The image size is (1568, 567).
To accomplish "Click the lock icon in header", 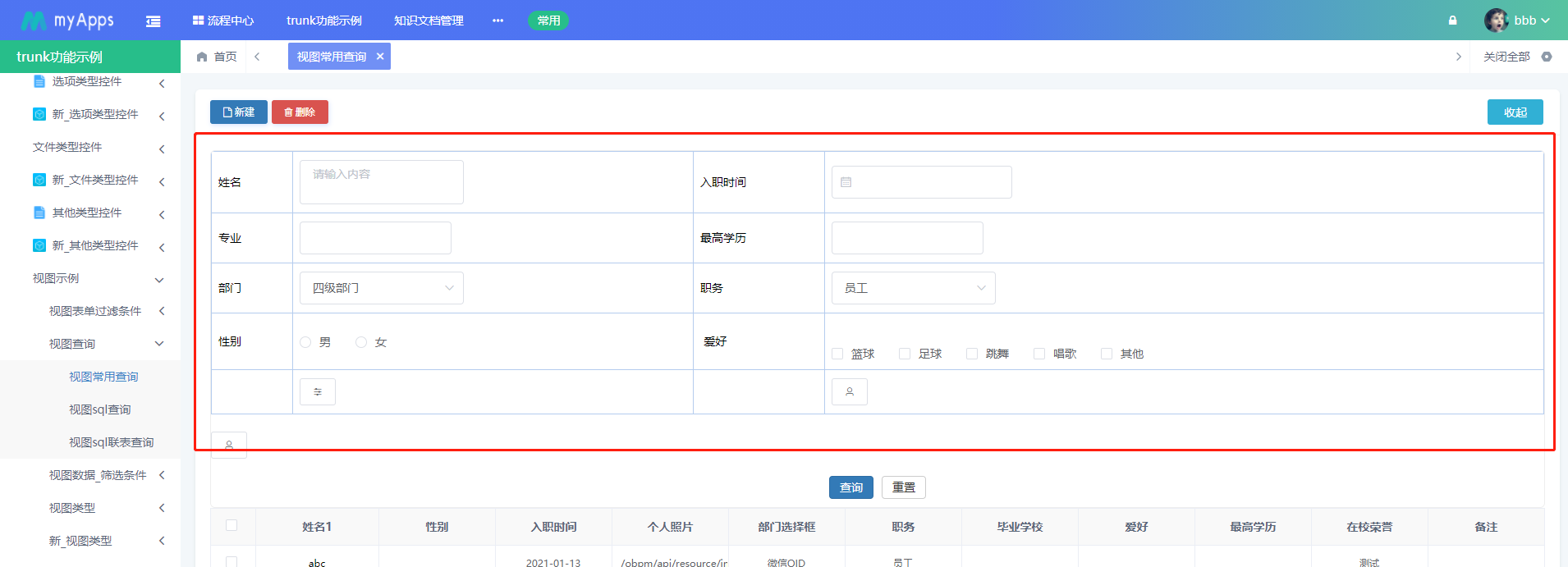I will 1452,21.
